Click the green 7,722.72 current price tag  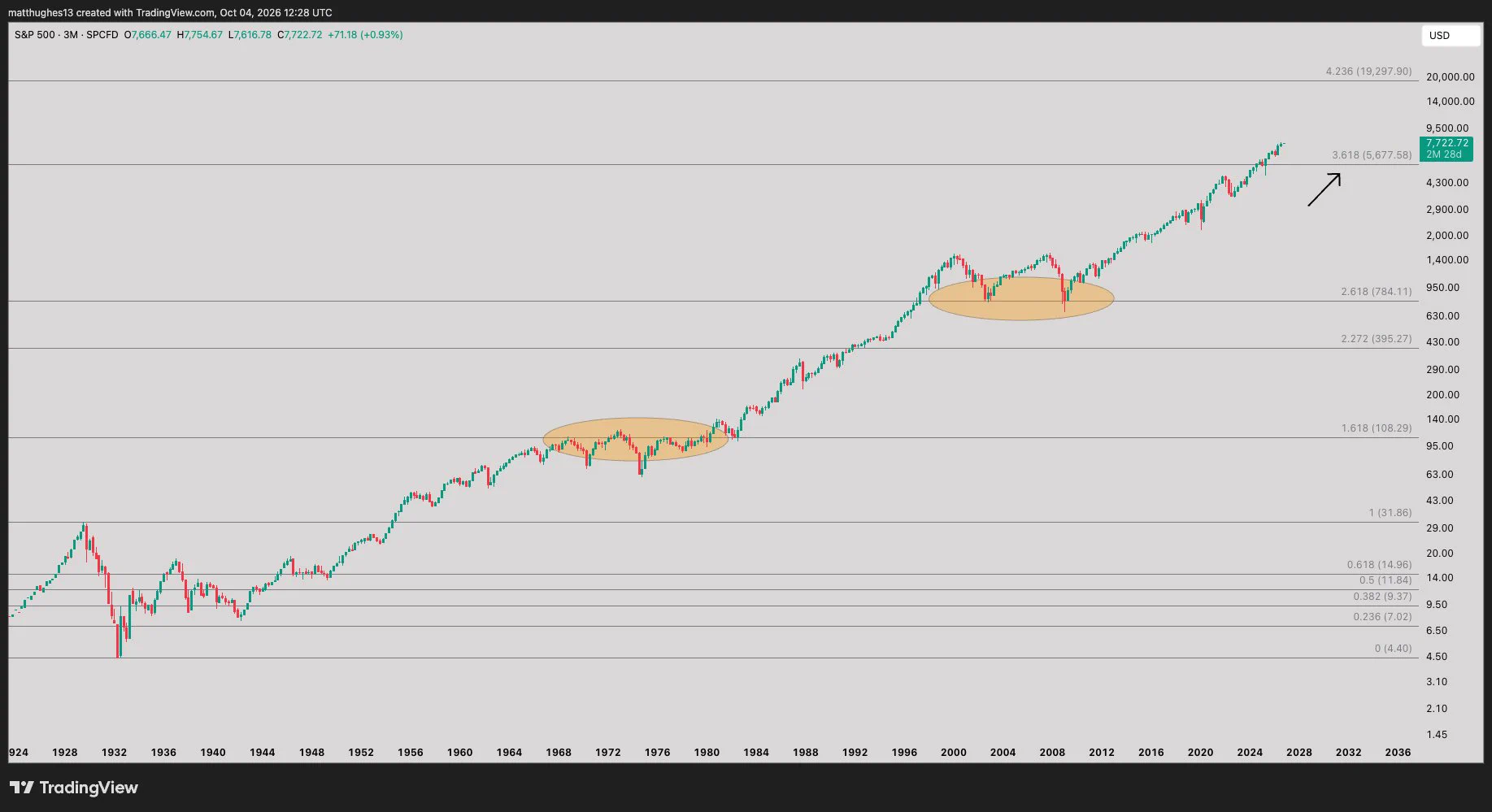pos(1446,149)
